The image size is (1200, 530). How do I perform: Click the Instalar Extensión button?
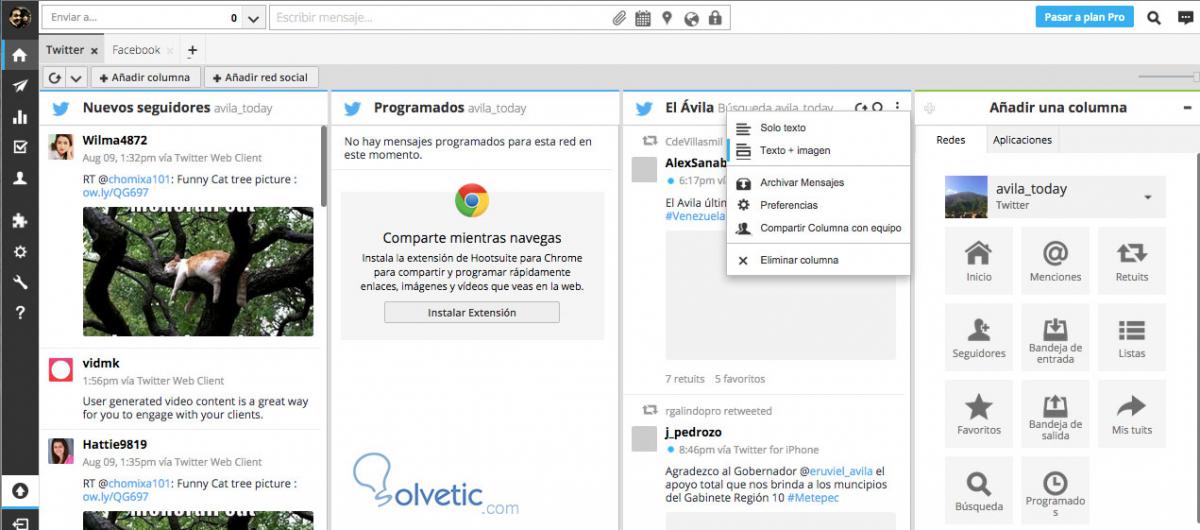click(x=472, y=312)
